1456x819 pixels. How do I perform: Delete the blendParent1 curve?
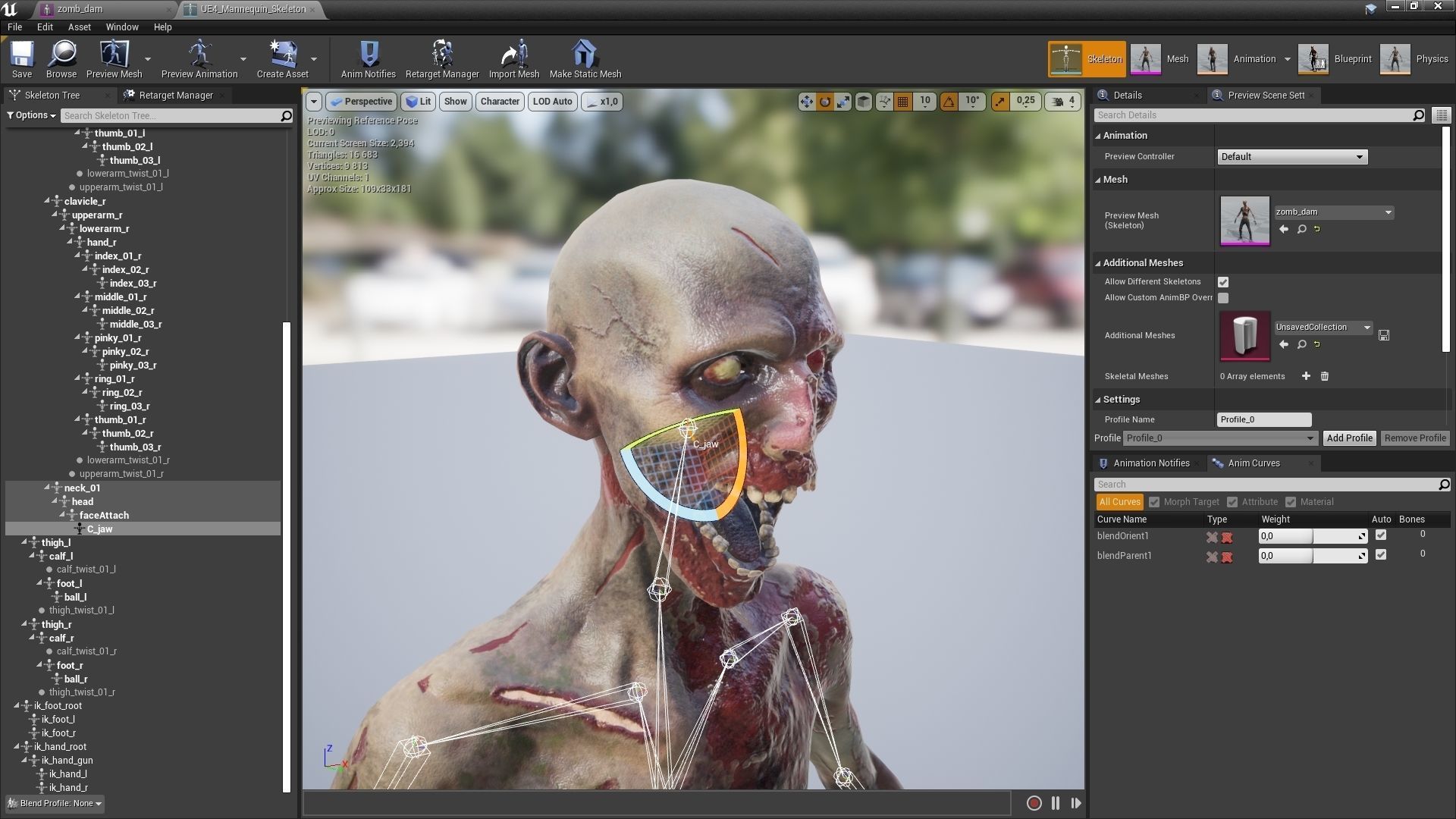coord(1227,557)
